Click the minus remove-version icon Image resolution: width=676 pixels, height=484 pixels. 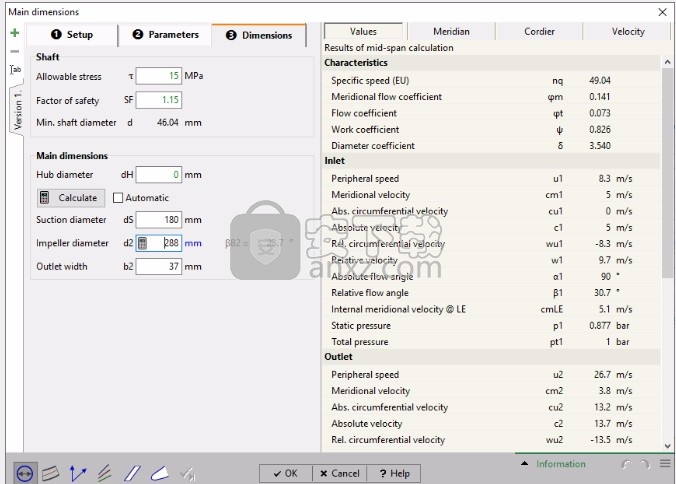tap(15, 51)
